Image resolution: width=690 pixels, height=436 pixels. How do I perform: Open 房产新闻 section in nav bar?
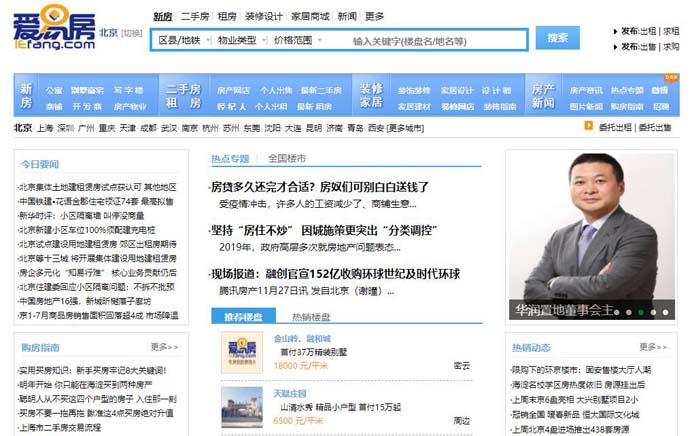tap(543, 95)
